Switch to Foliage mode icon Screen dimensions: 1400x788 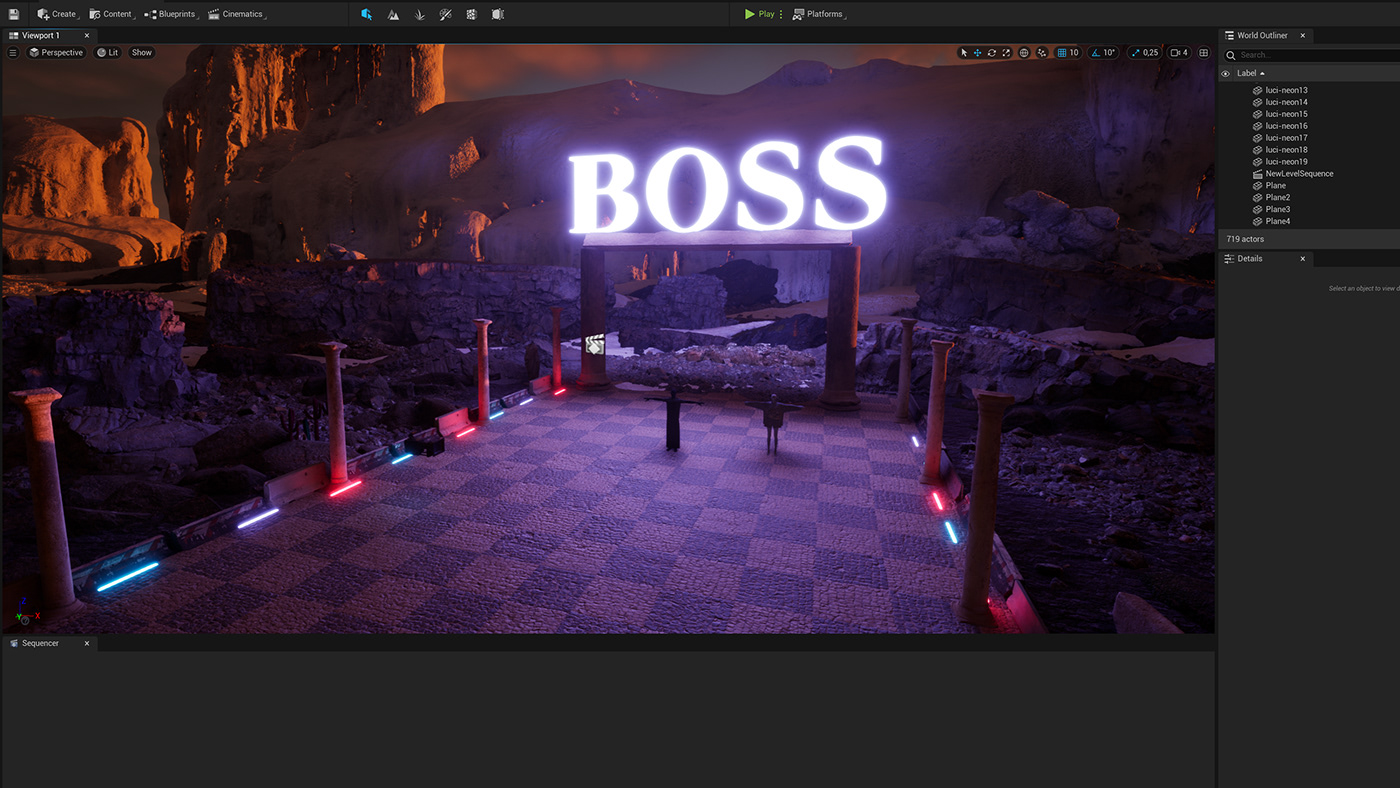tap(420, 14)
